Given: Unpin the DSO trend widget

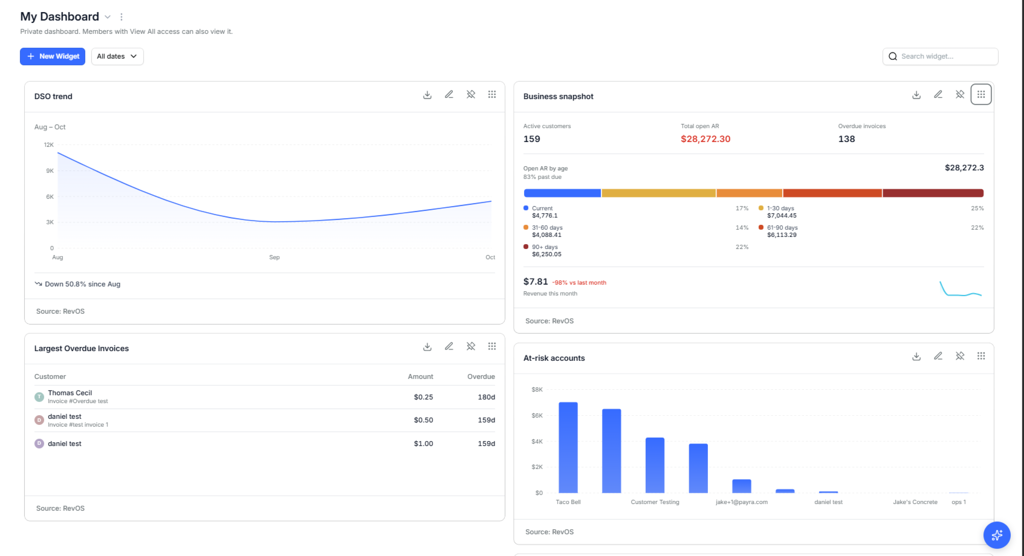Looking at the screenshot, I should (471, 95).
